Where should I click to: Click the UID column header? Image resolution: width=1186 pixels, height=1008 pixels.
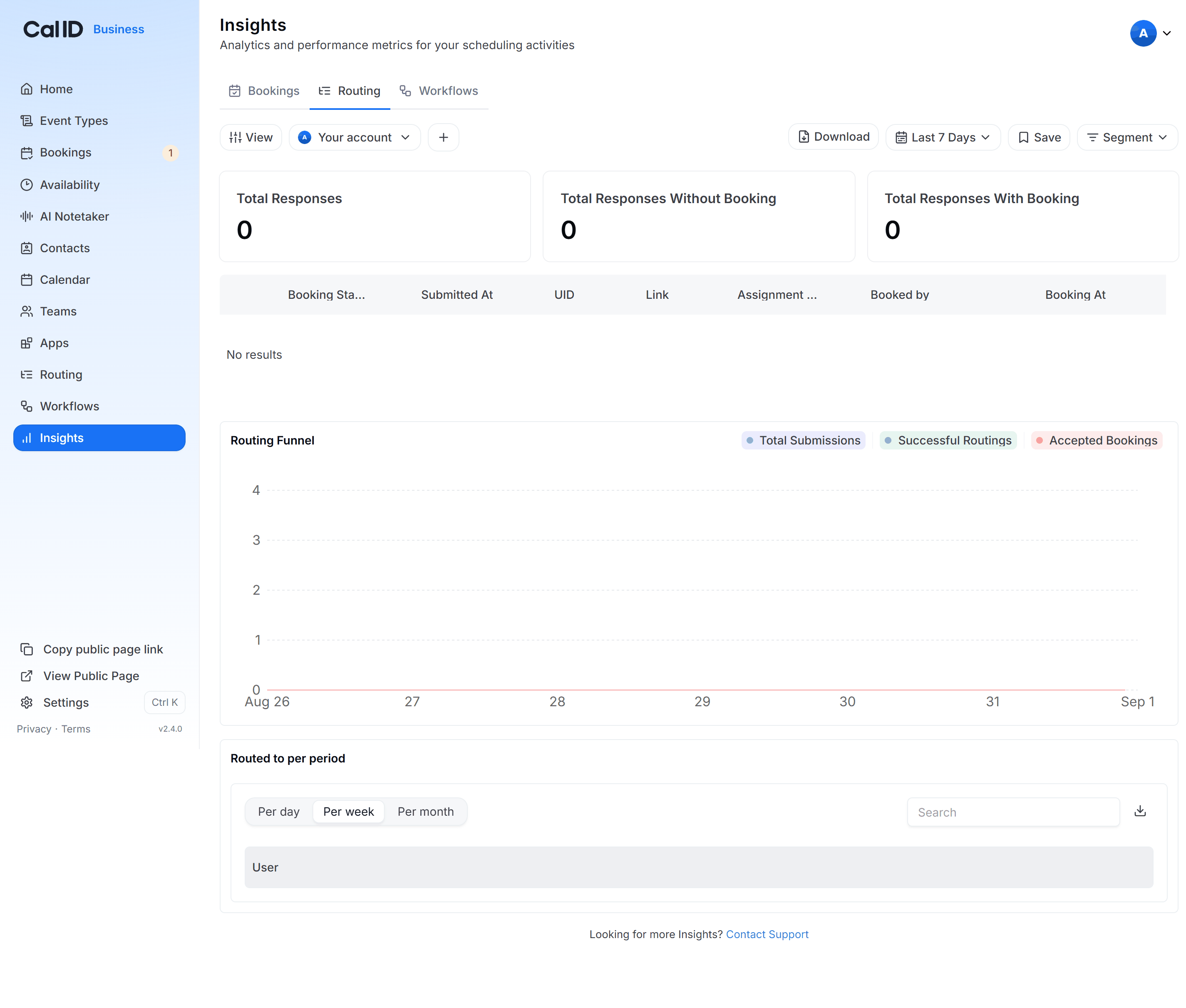click(x=564, y=295)
